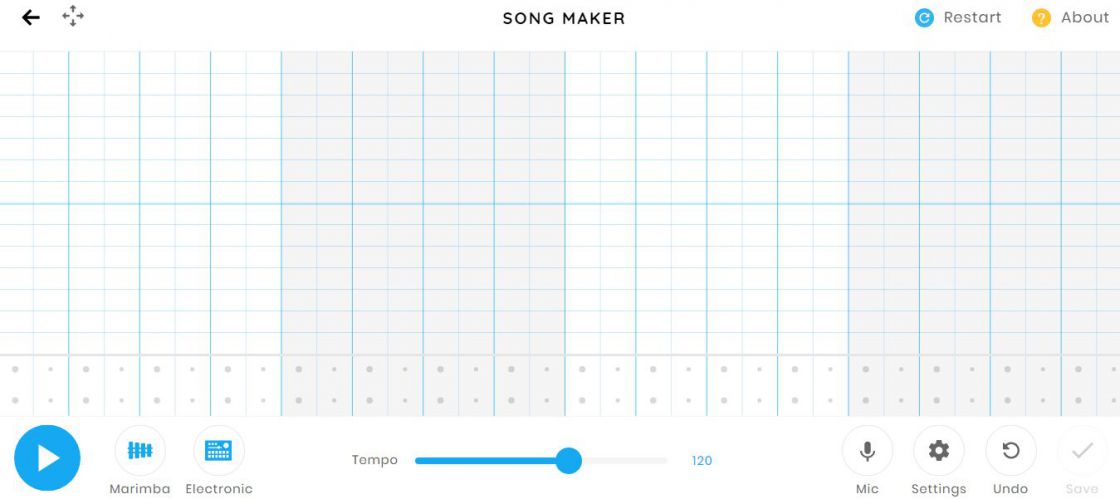Click the back arrow icon
Viewport: 1120px width, 499px height.
(31, 18)
